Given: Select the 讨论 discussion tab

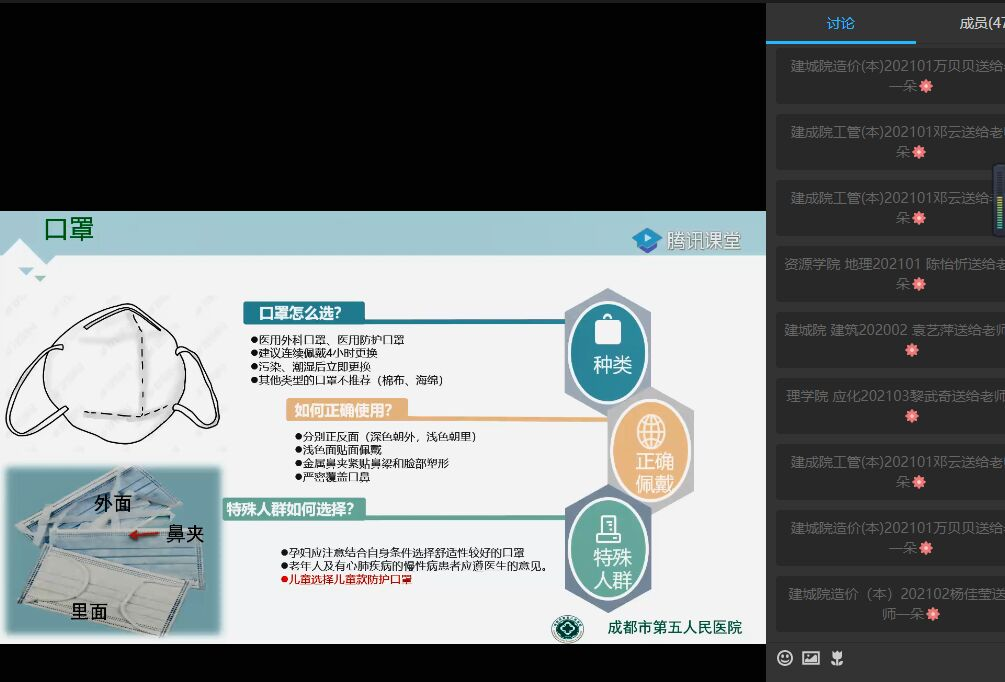Looking at the screenshot, I should coord(841,20).
